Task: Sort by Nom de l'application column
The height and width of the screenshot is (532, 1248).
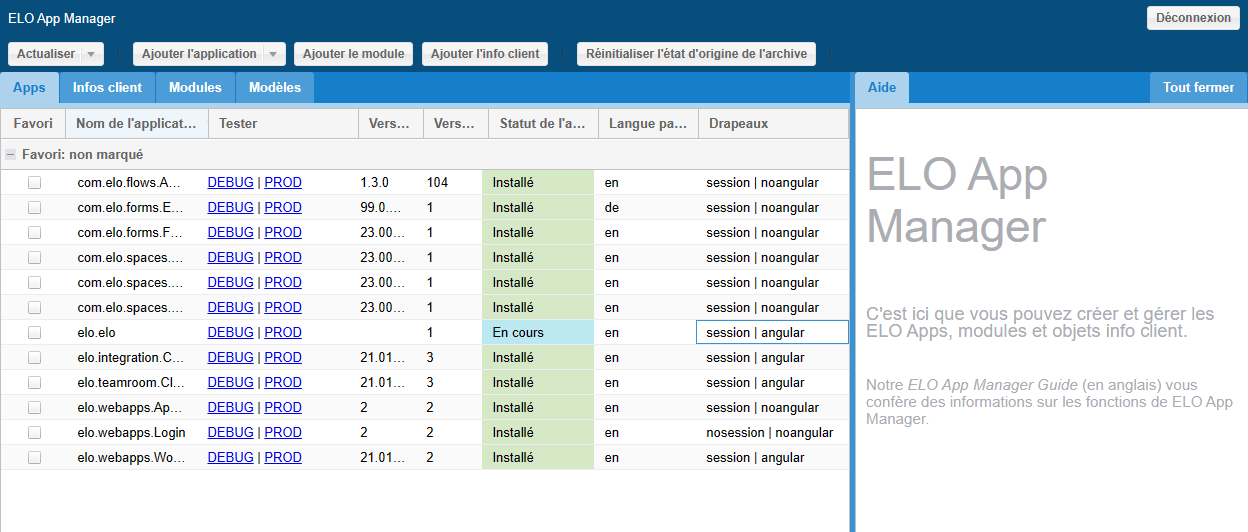Action: click(137, 124)
